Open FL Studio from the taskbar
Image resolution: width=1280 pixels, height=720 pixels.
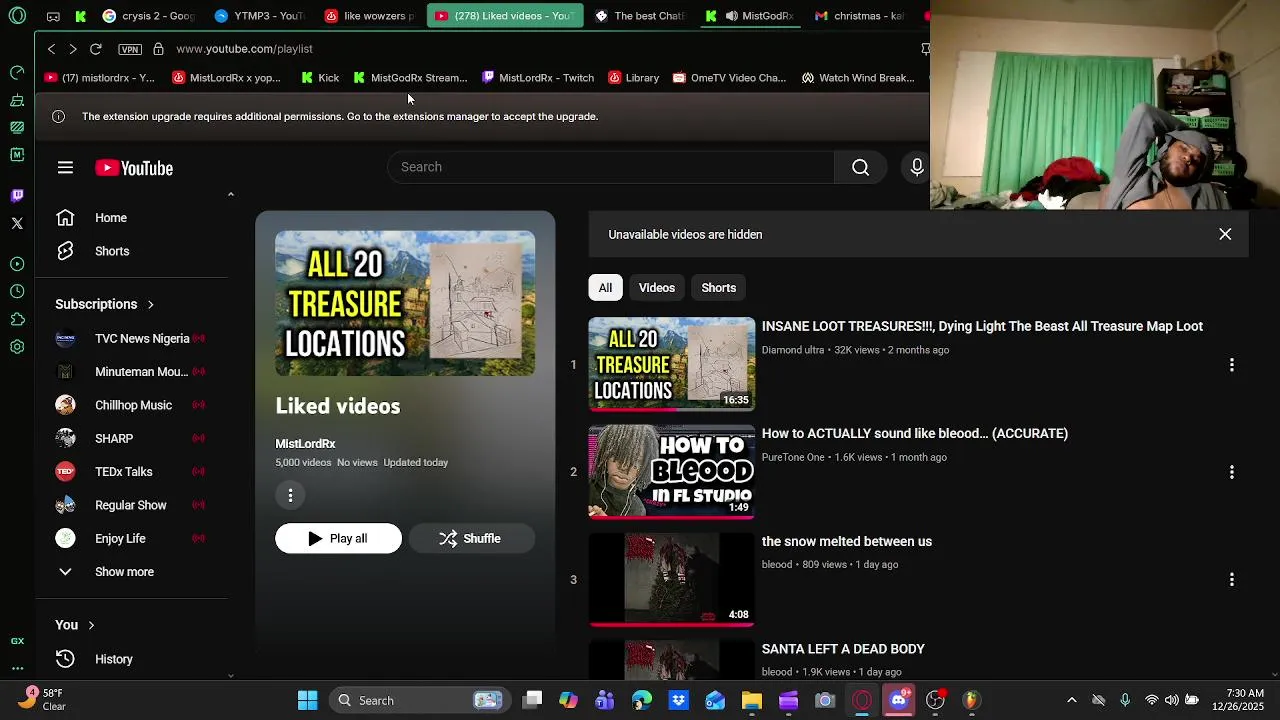click(971, 700)
